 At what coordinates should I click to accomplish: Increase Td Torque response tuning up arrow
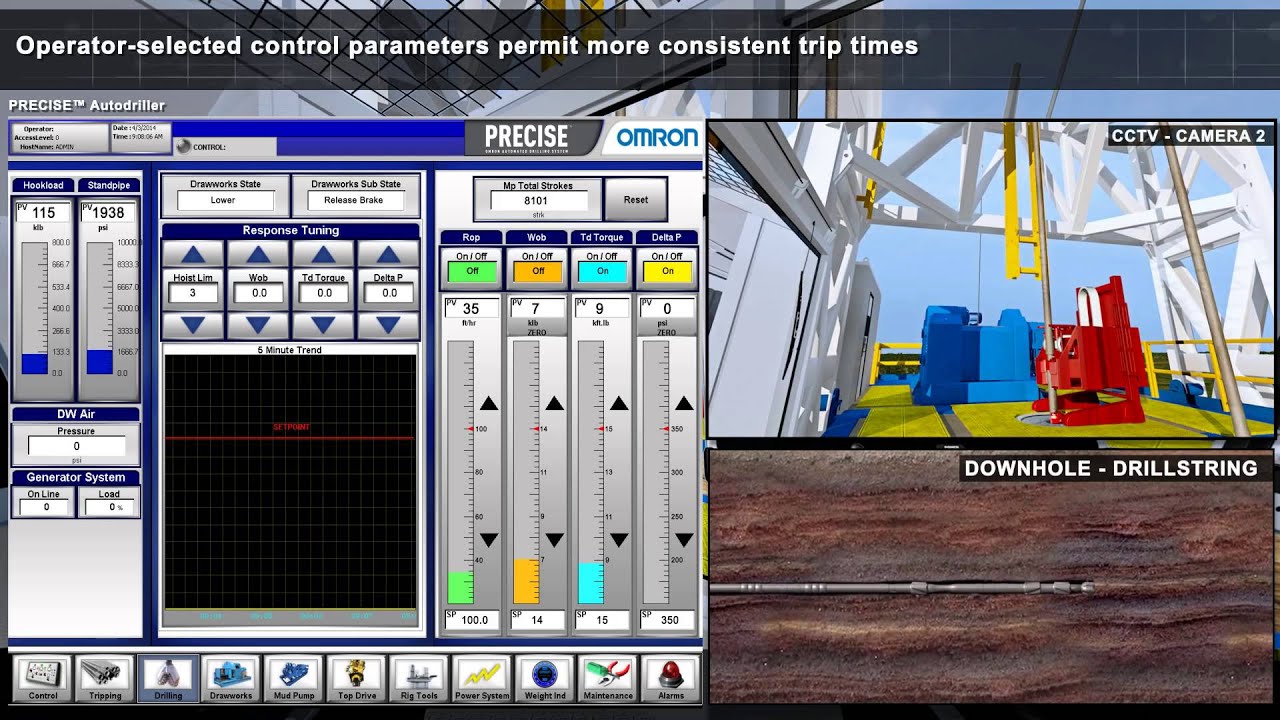coord(323,254)
